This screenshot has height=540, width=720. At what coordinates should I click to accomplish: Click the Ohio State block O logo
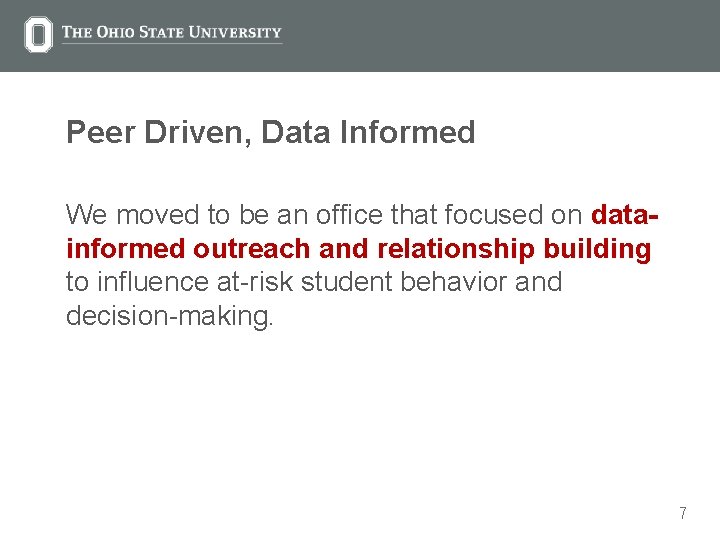pos(39,34)
